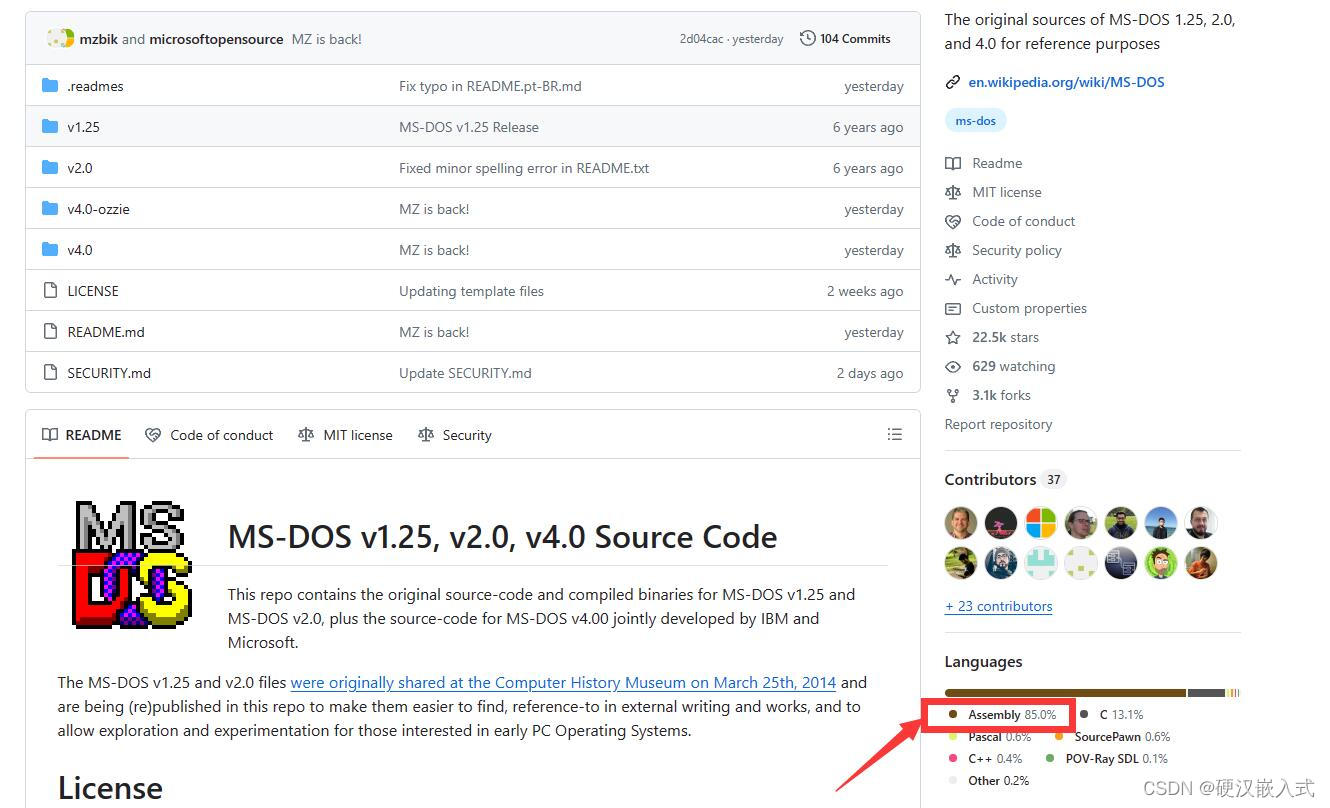Click the SECURITY.md file icon
Screen dimensions: 1330x808
[50, 373]
